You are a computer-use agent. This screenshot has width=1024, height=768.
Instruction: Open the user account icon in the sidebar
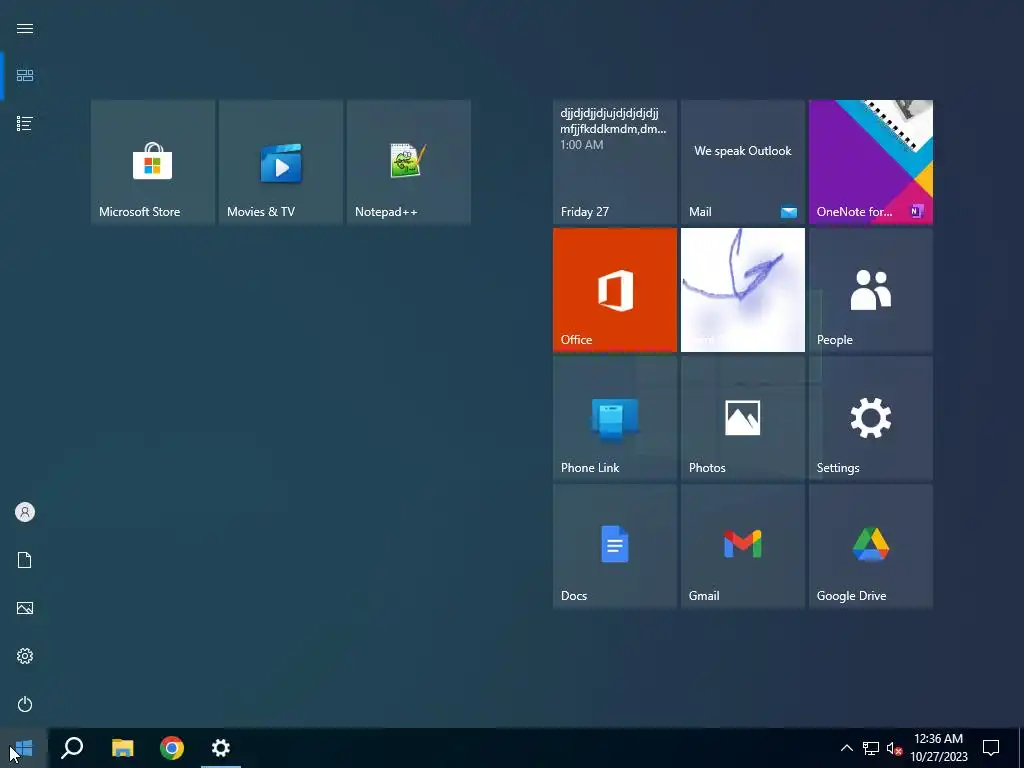[25, 512]
